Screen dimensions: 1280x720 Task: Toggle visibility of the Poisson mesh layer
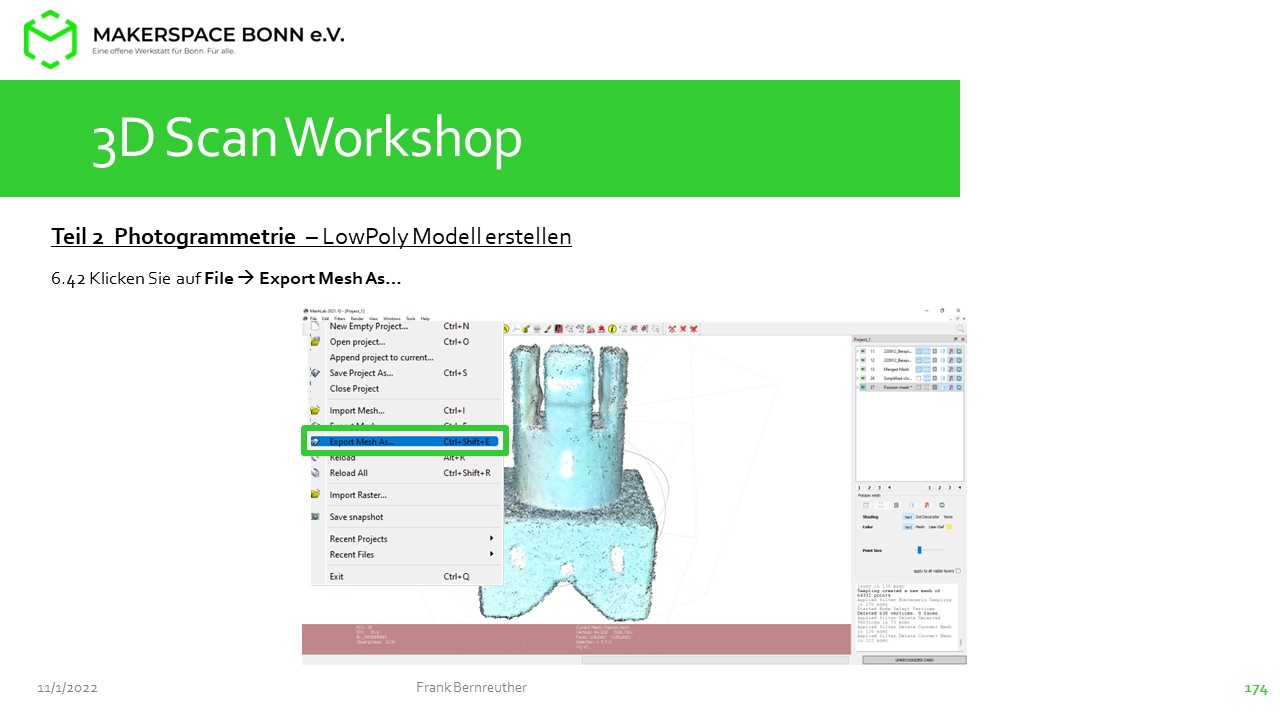tap(863, 387)
